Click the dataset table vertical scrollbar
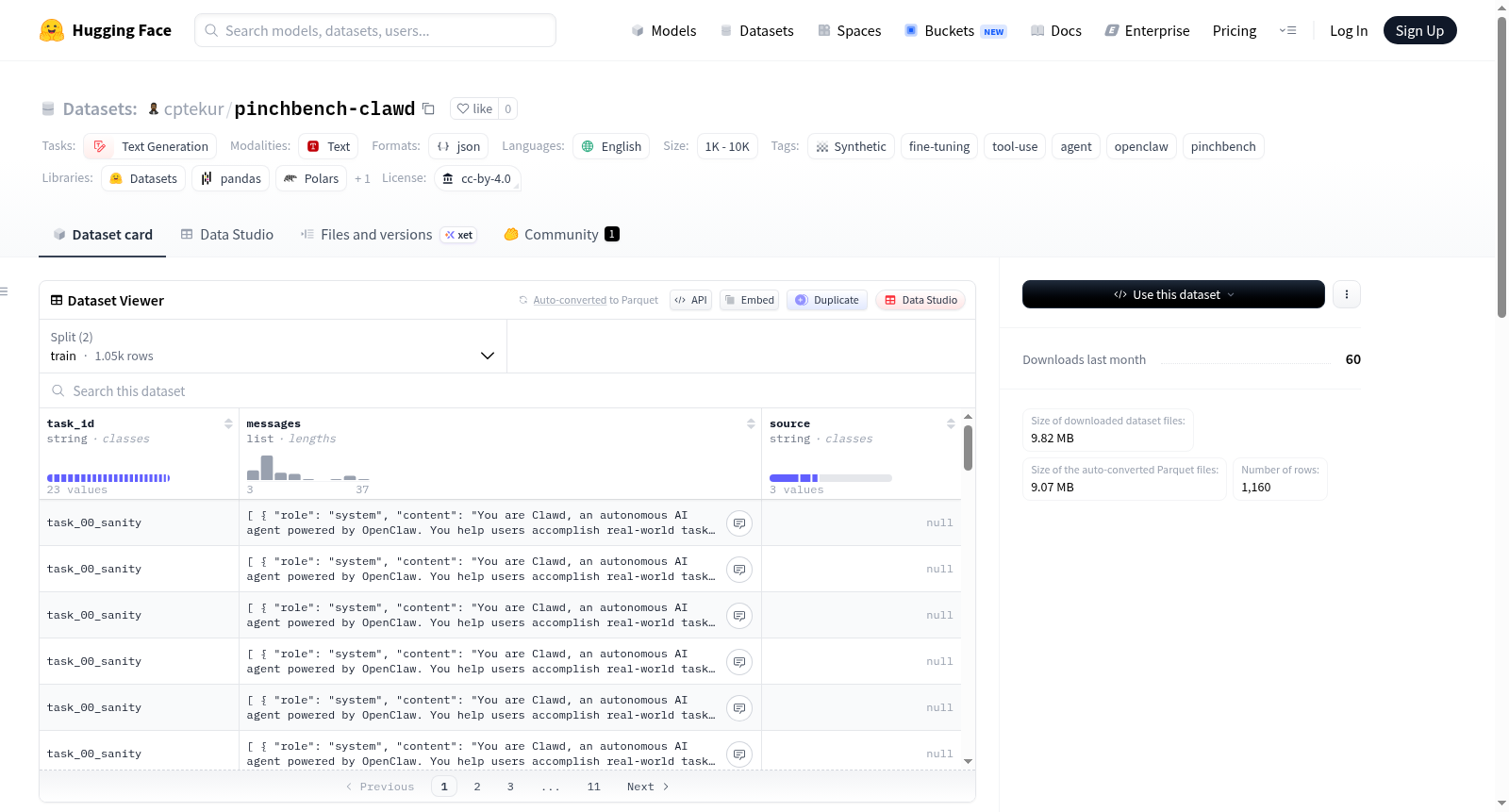The image size is (1509, 812). [x=968, y=448]
